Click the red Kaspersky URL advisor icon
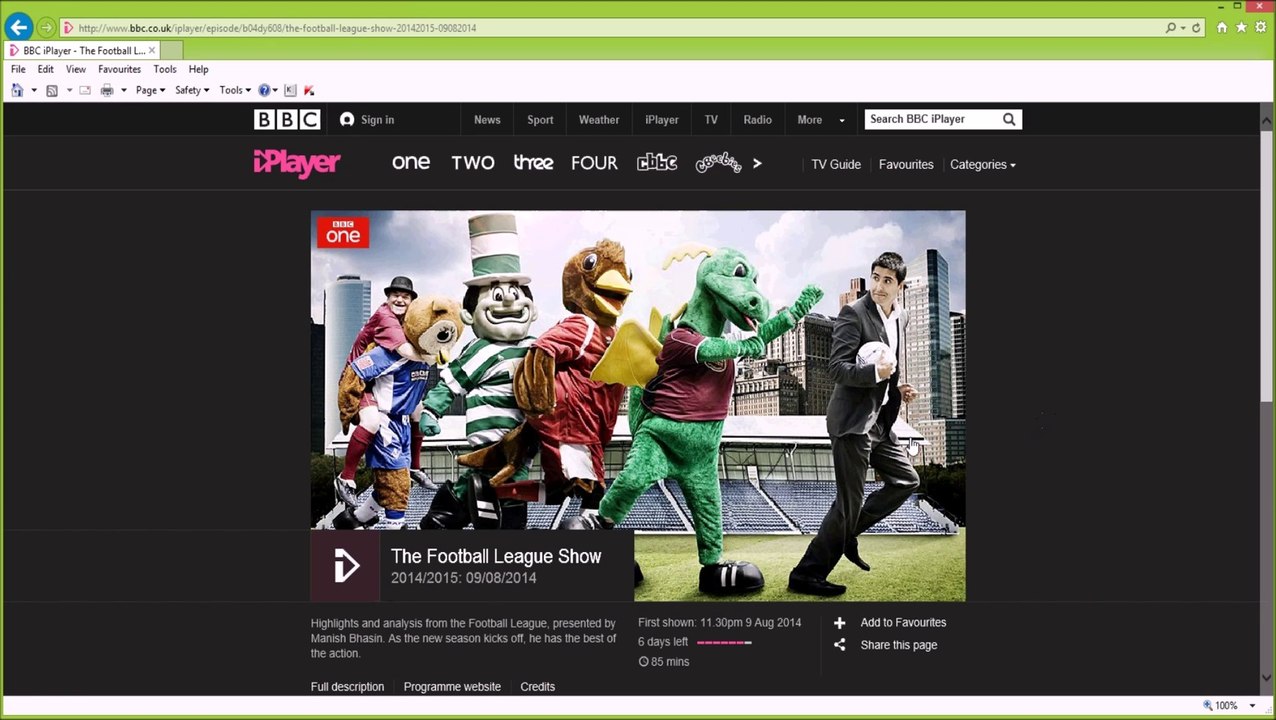 point(309,90)
